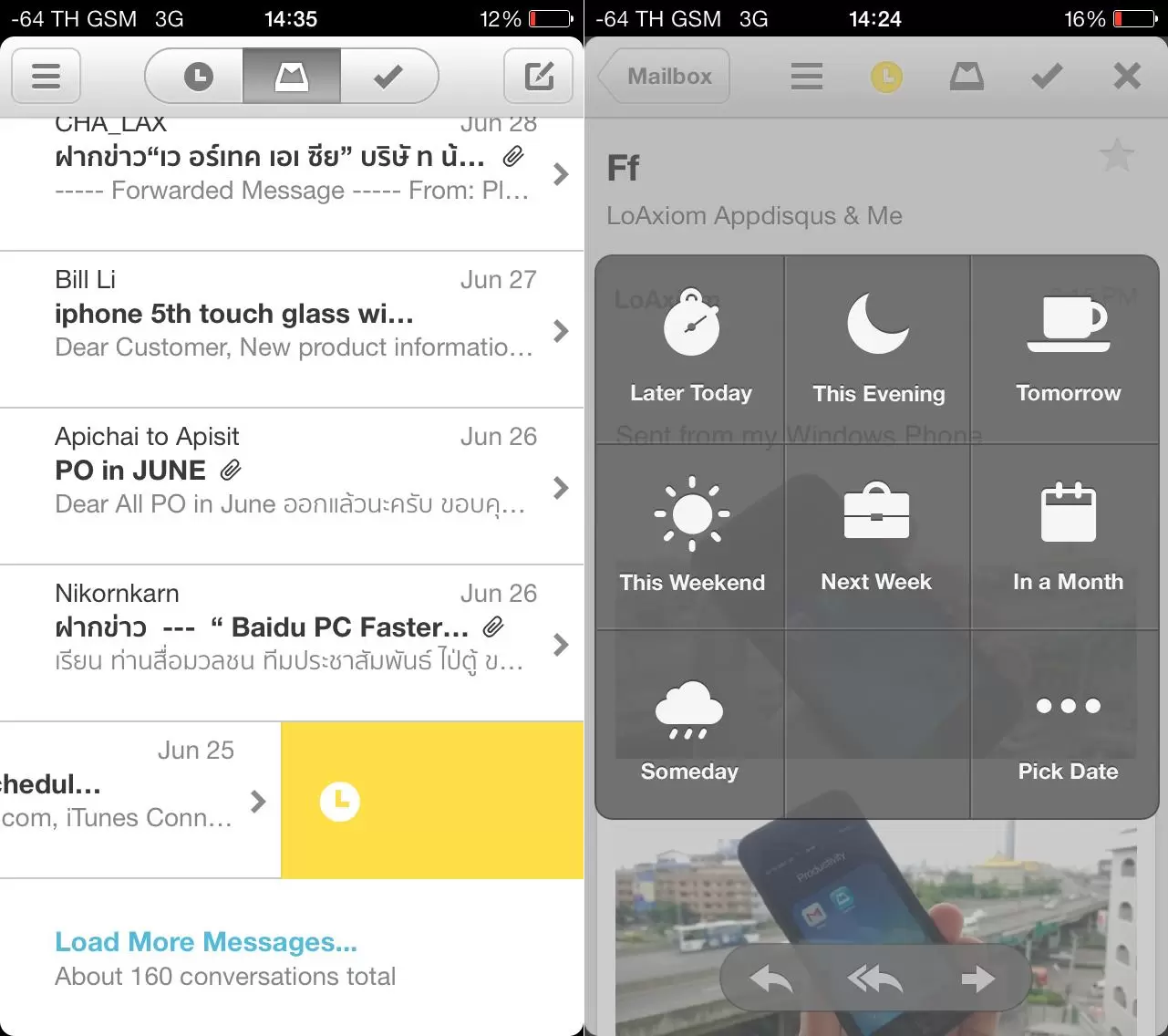Delete message with X icon in toolbar

click(1127, 76)
